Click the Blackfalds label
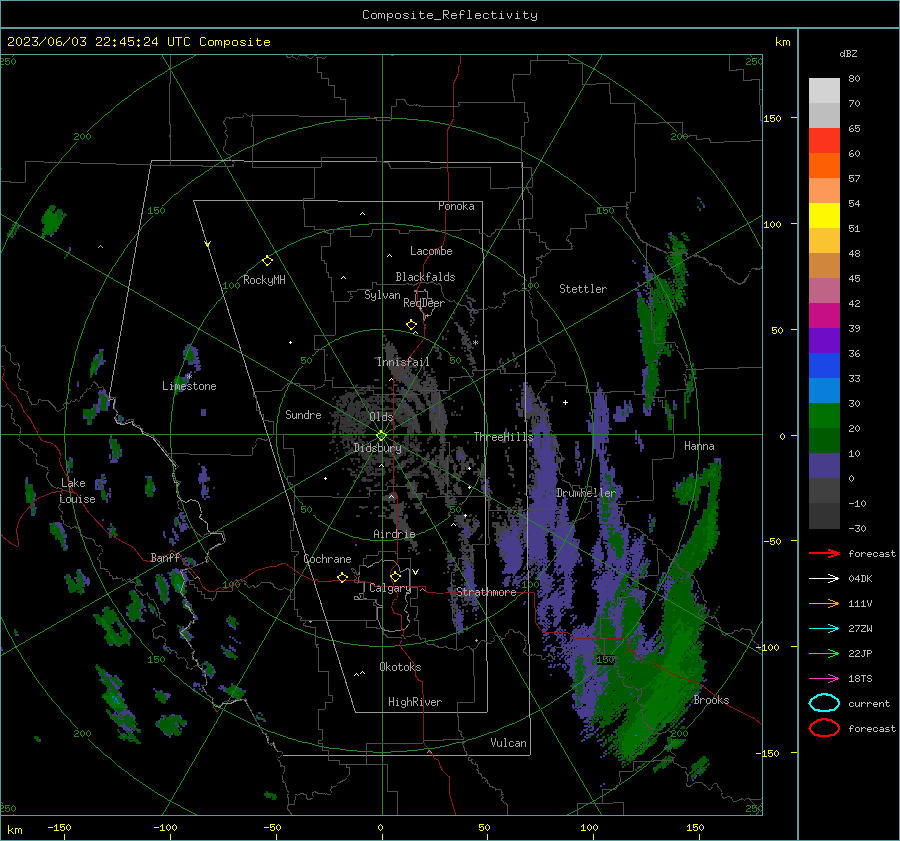This screenshot has width=900, height=841. click(425, 277)
